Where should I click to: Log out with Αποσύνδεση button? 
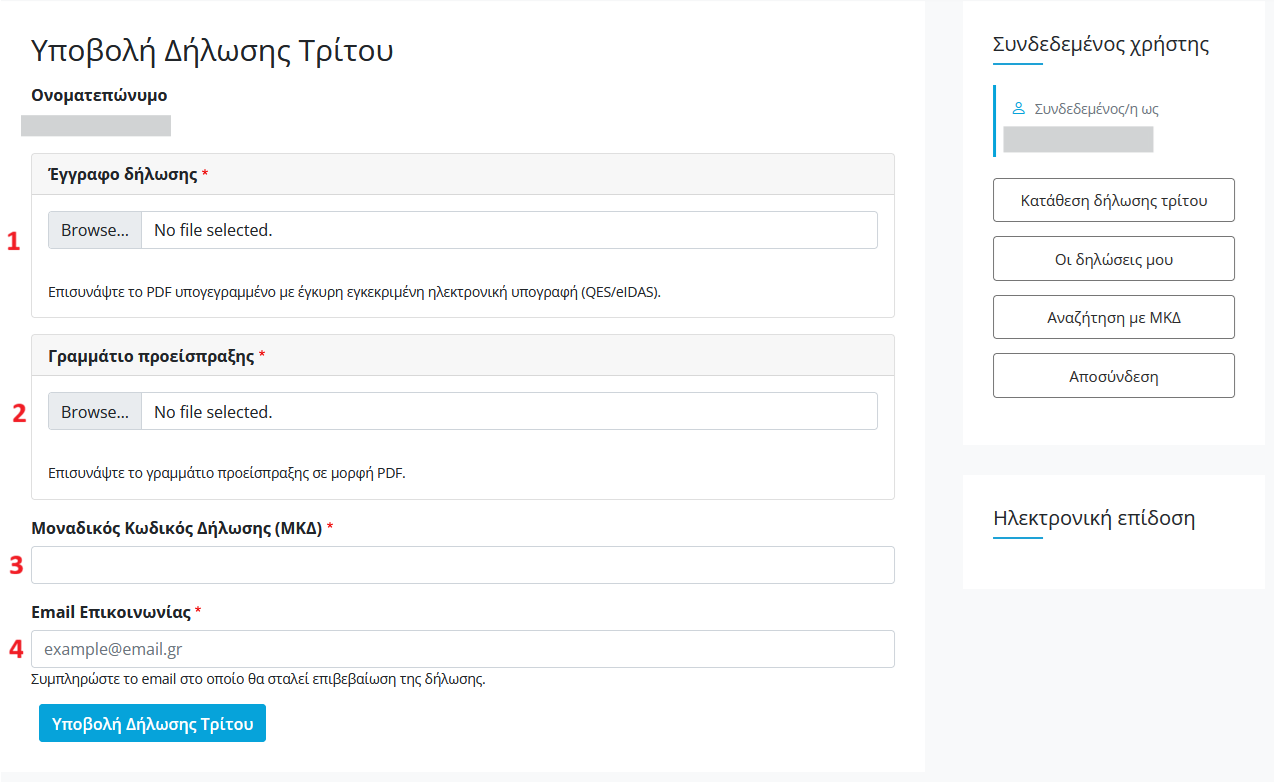click(x=1114, y=376)
